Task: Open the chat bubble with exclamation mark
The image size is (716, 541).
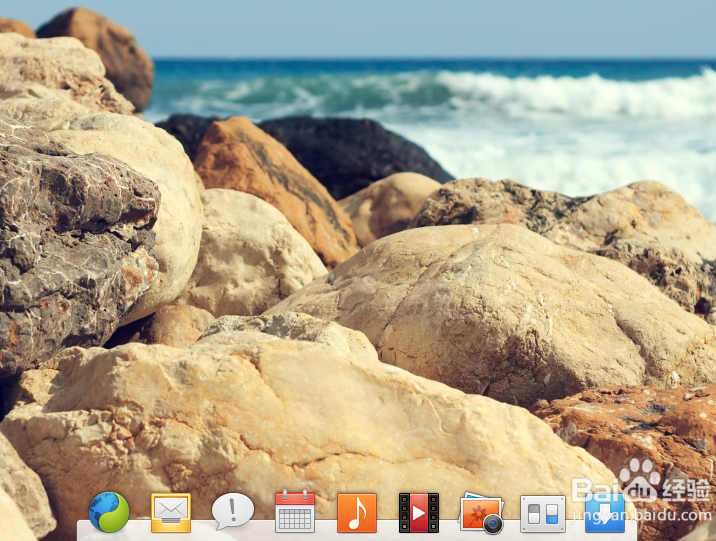Action: 233,511
